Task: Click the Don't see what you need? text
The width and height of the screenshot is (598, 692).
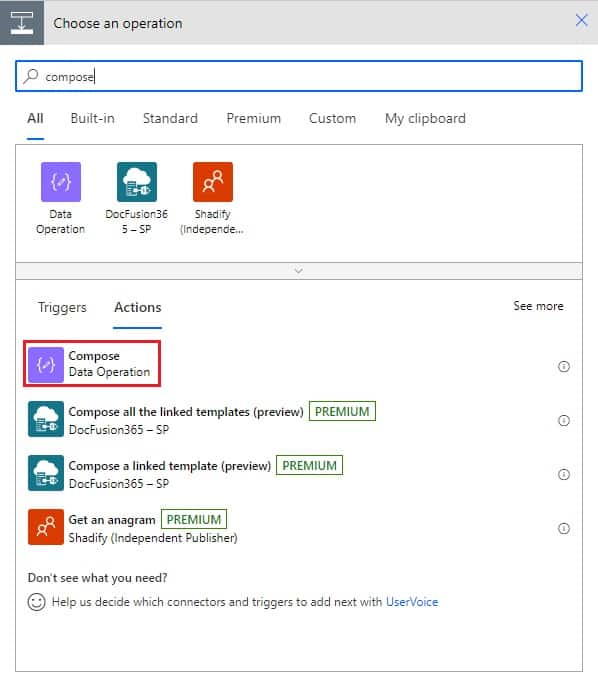Action: [x=98, y=578]
